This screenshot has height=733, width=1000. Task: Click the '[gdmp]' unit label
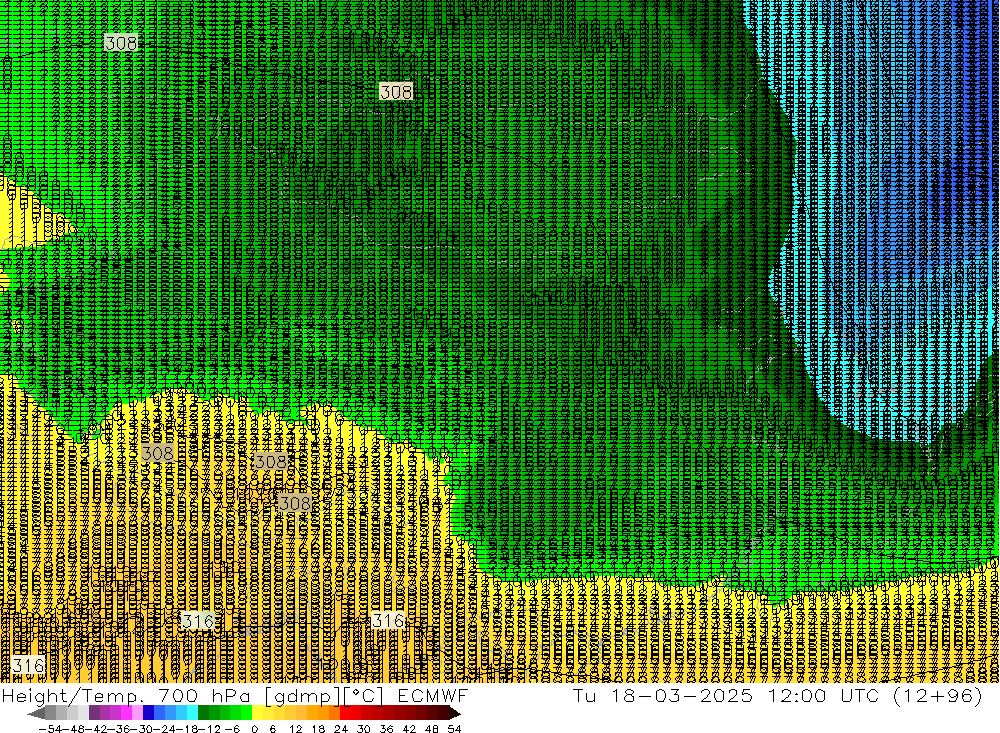302,696
